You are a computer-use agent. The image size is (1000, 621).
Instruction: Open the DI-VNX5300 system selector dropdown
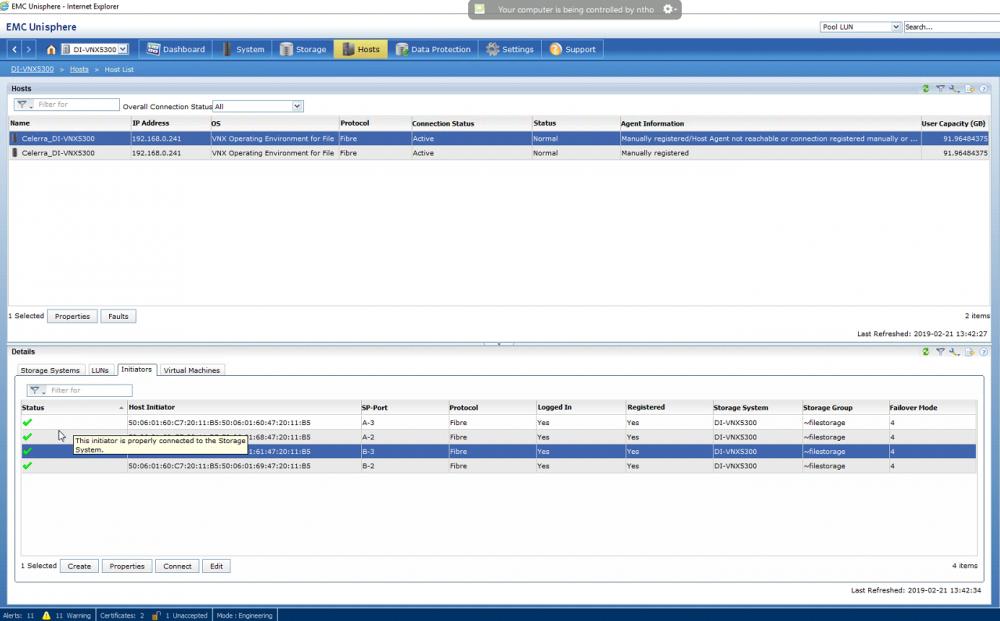123,49
